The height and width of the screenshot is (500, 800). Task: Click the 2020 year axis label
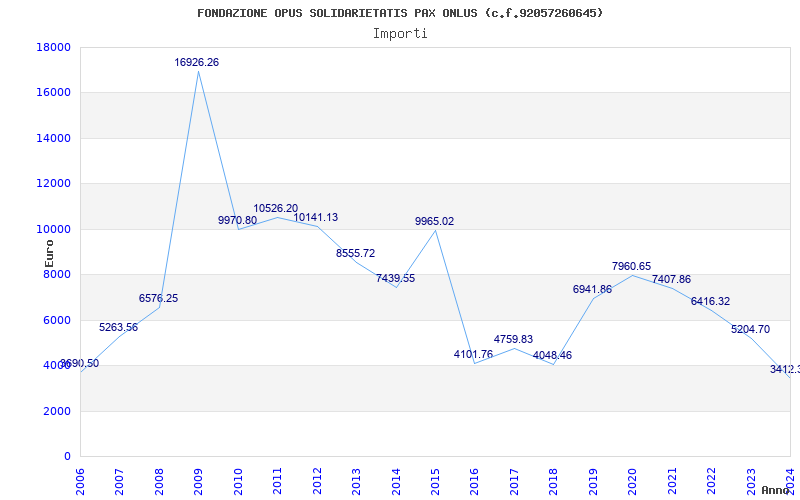pos(633,481)
